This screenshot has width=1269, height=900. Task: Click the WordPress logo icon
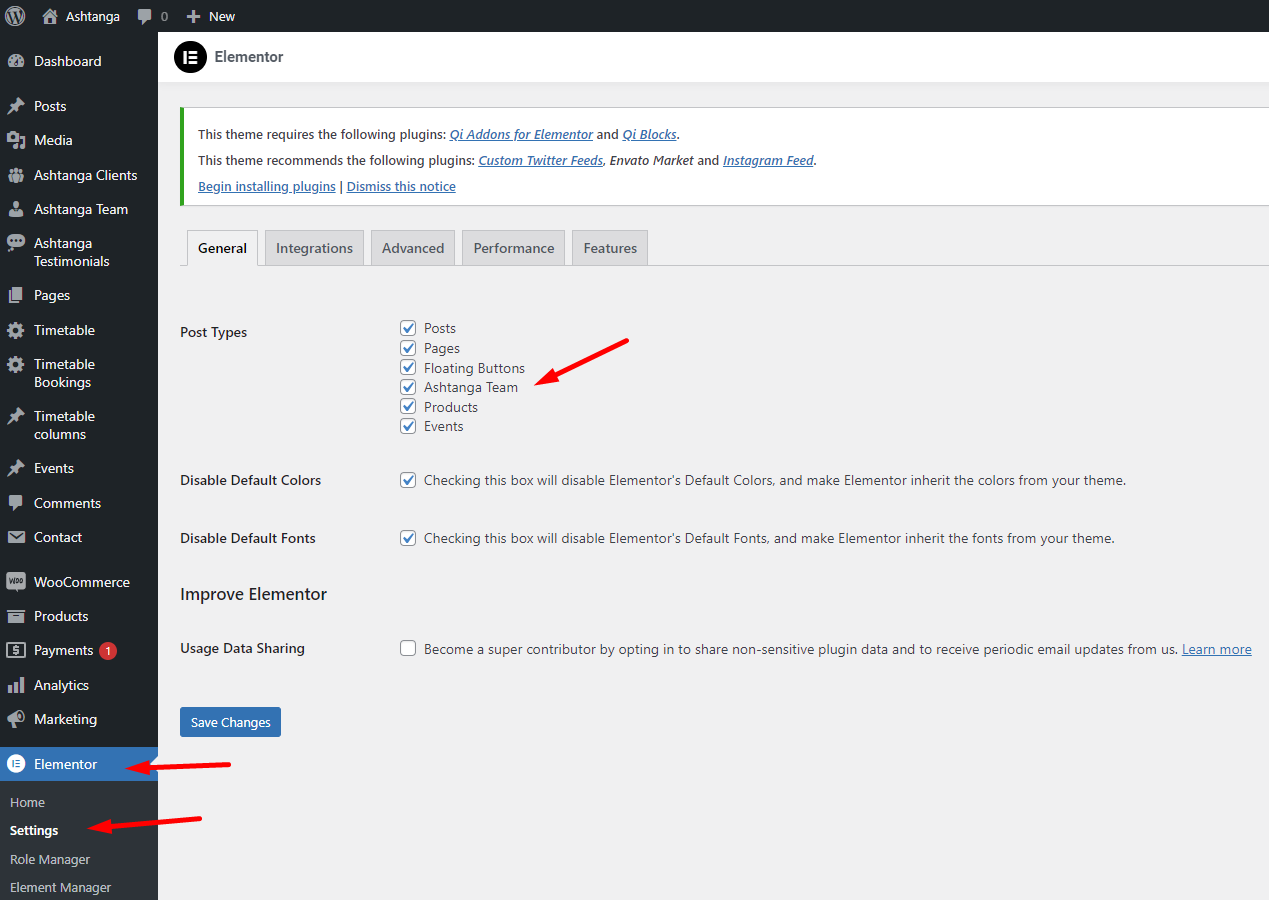(15, 16)
